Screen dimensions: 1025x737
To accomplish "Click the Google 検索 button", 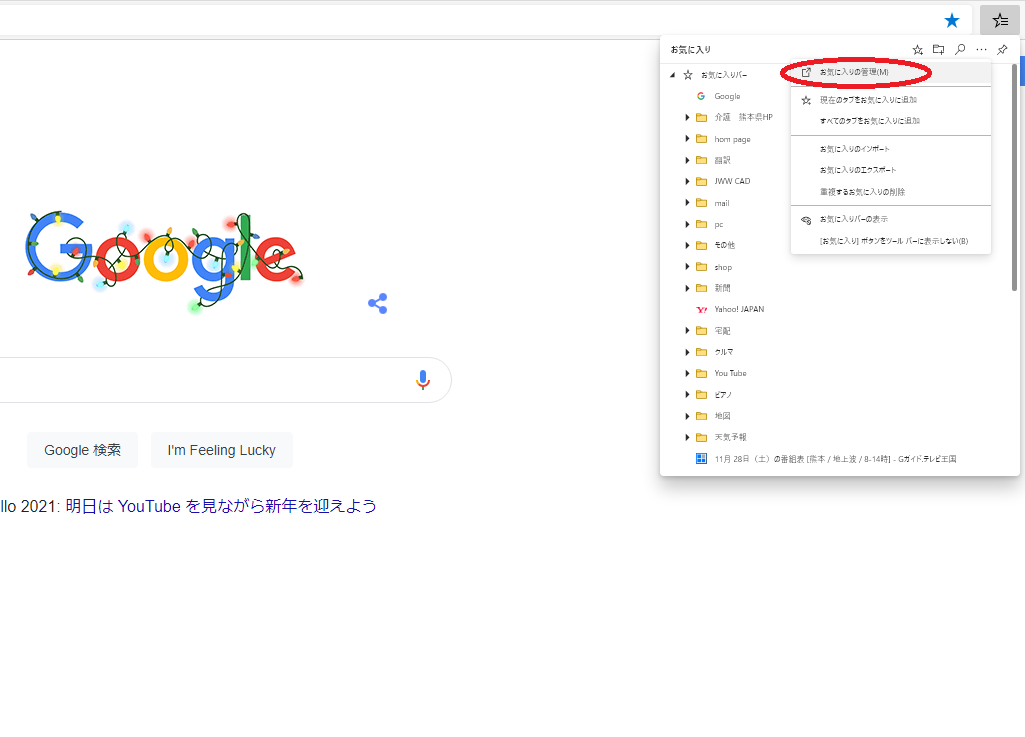I will coord(83,450).
